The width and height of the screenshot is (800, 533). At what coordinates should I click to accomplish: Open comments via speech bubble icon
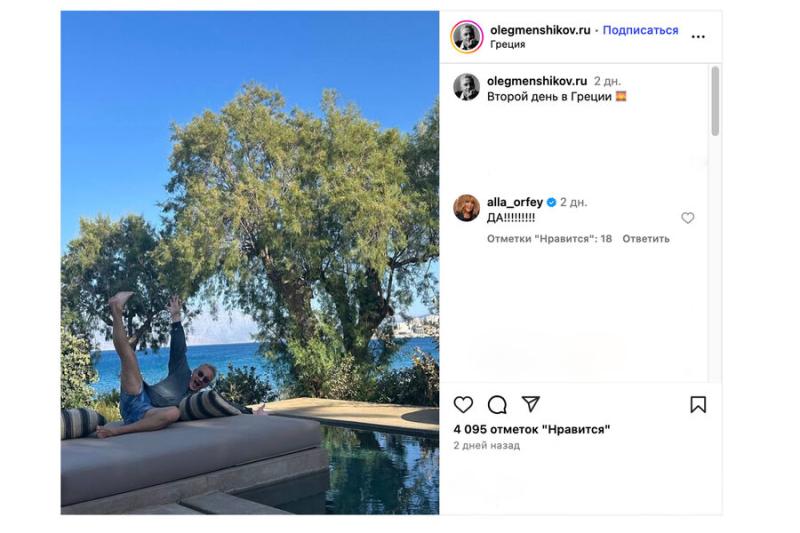pos(497,405)
